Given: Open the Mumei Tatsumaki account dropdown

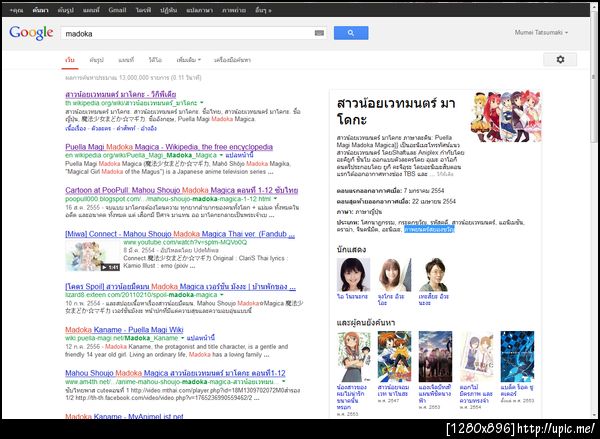Looking at the screenshot, I should coord(541,33).
